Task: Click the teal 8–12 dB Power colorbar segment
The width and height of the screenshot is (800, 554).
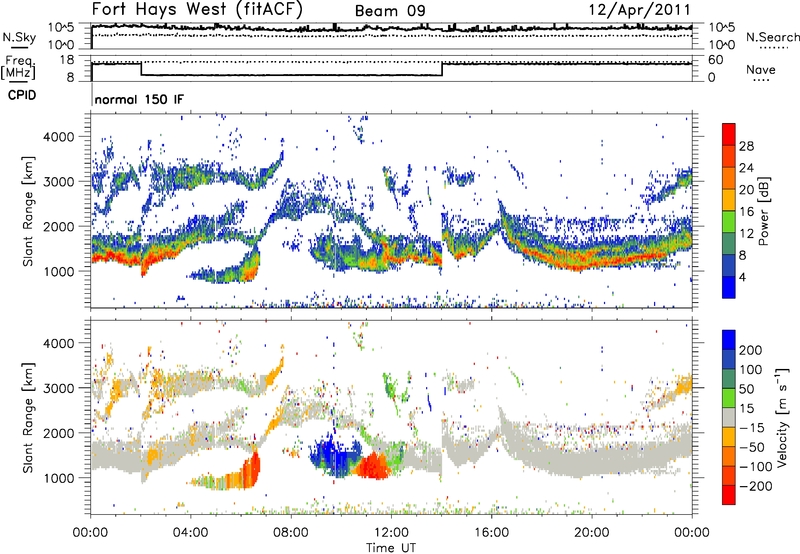Action: (729, 244)
